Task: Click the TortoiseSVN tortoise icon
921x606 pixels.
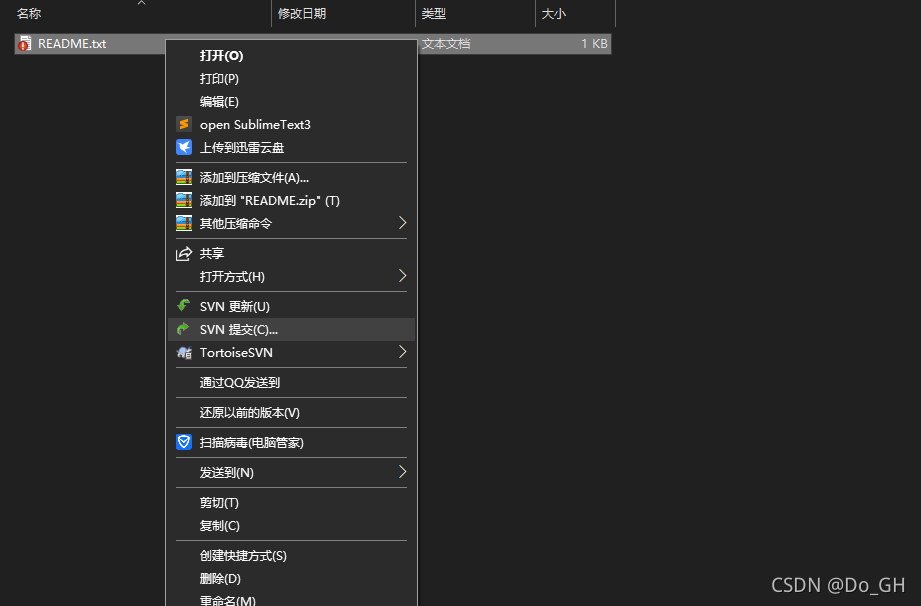Action: pyautogui.click(x=184, y=352)
